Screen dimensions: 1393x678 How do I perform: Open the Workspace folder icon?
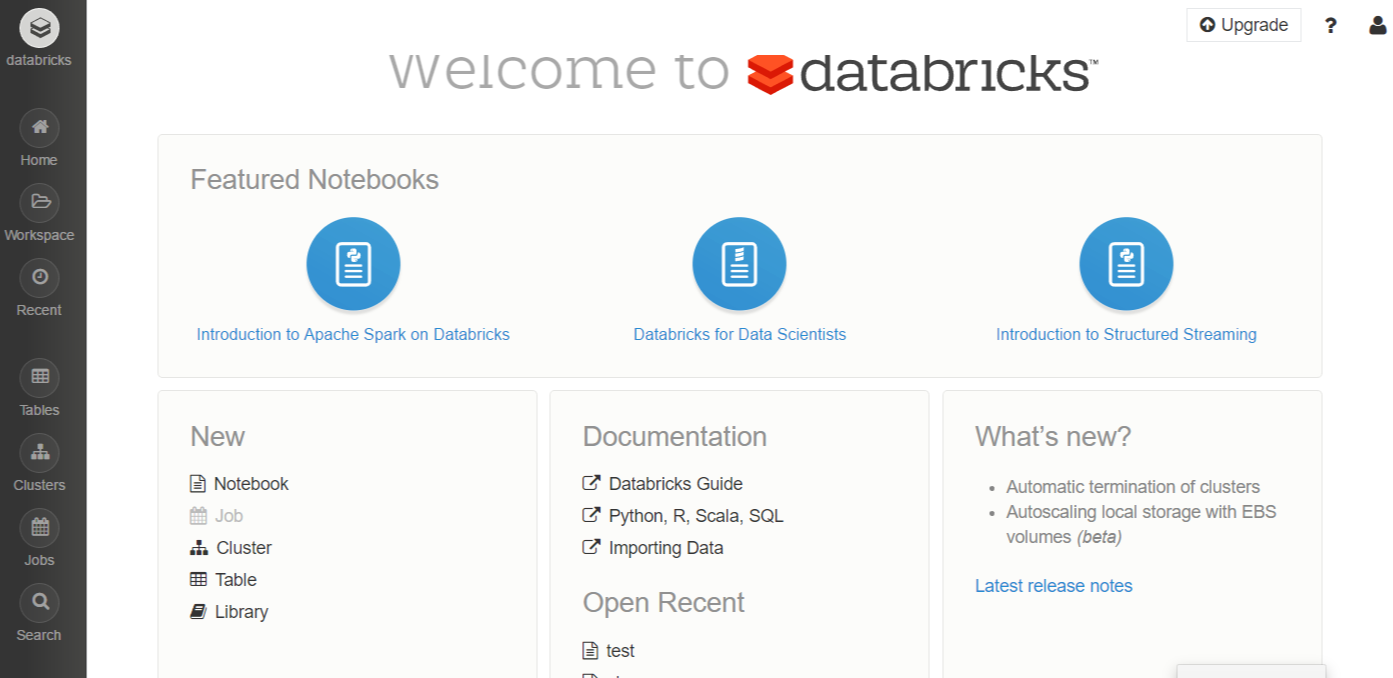point(39,202)
